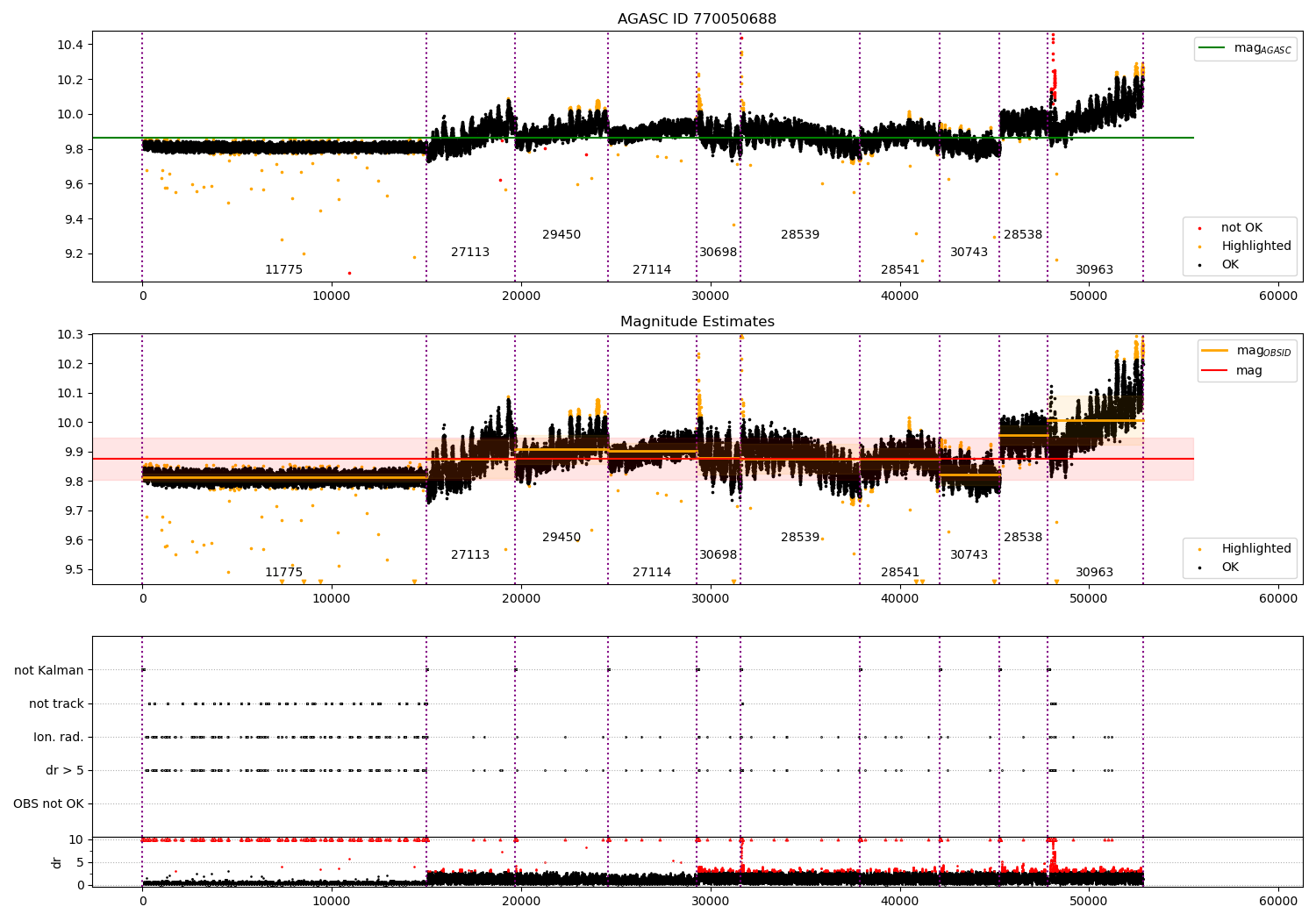Click the 10.1 y-axis tick label
The height and width of the screenshot is (921, 1316).
pyautogui.click(x=71, y=394)
